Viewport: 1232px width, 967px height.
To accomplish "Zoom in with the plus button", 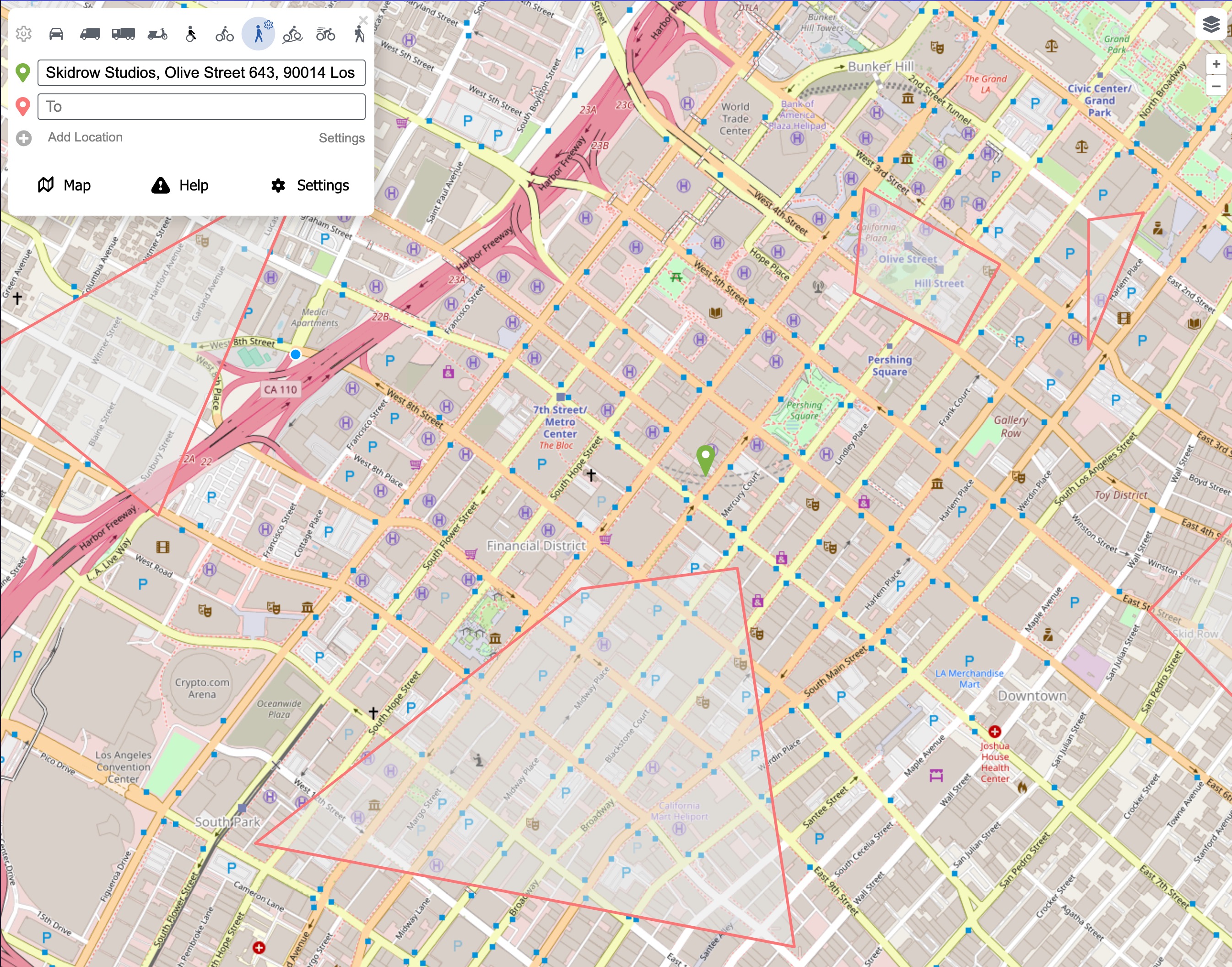I will coord(1216,64).
